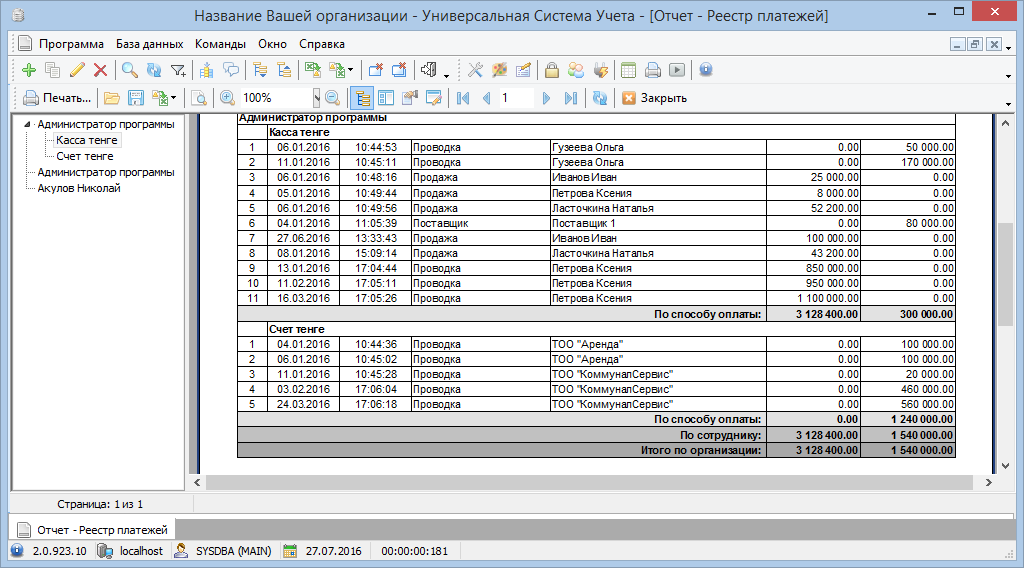
Task: Click the 'Печать...' print button
Action: pos(57,98)
